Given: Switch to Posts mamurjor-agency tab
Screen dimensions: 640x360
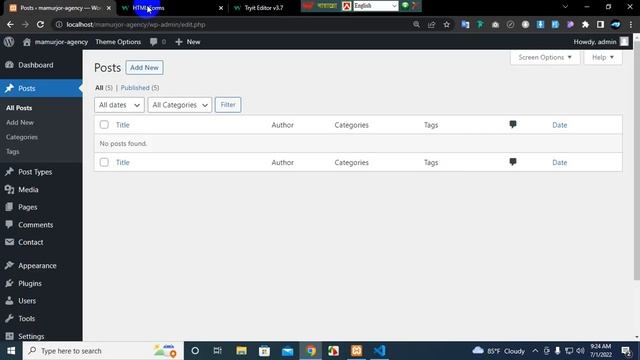Looking at the screenshot, I should [x=60, y=8].
